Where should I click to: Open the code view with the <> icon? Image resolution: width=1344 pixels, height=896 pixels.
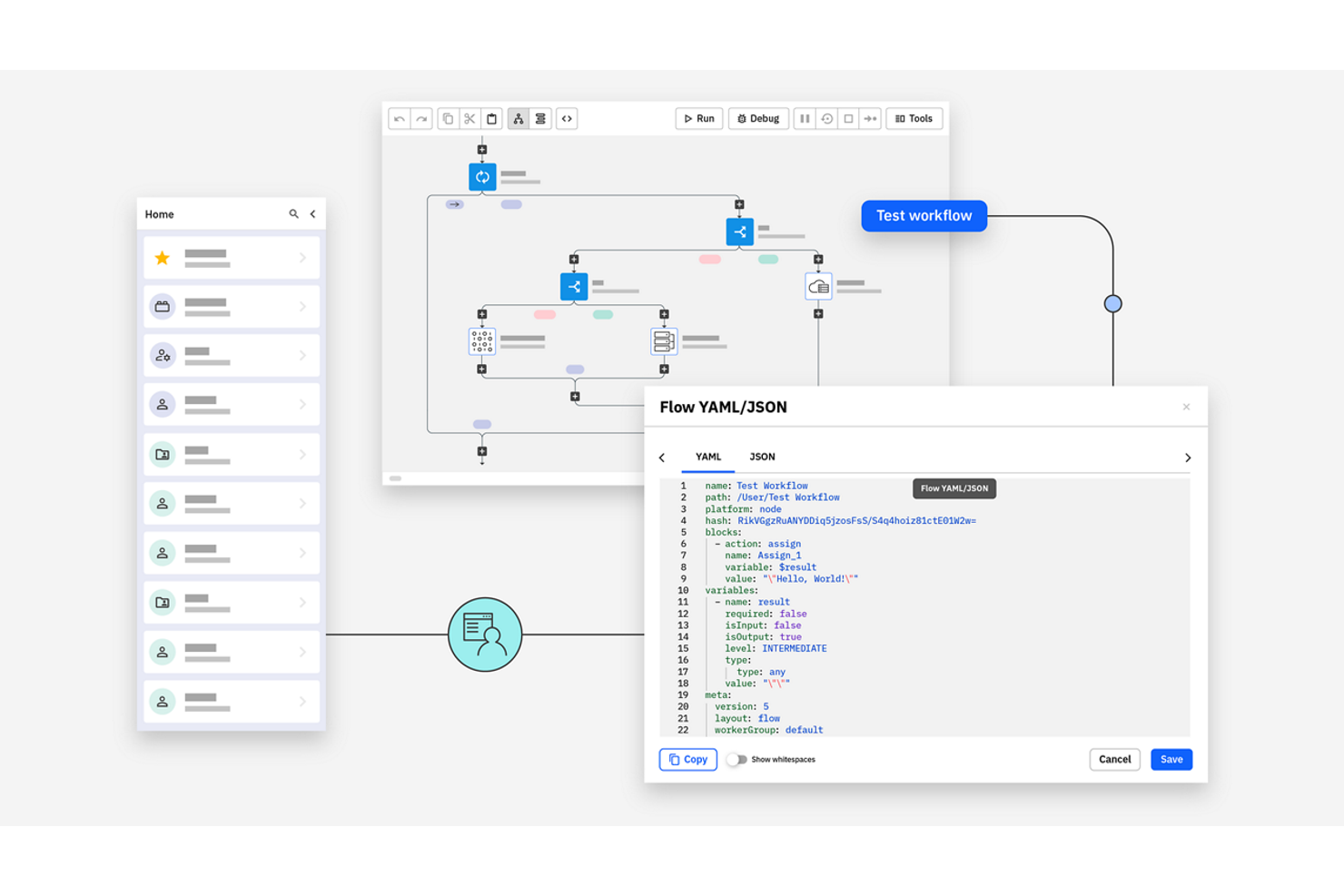pos(567,118)
